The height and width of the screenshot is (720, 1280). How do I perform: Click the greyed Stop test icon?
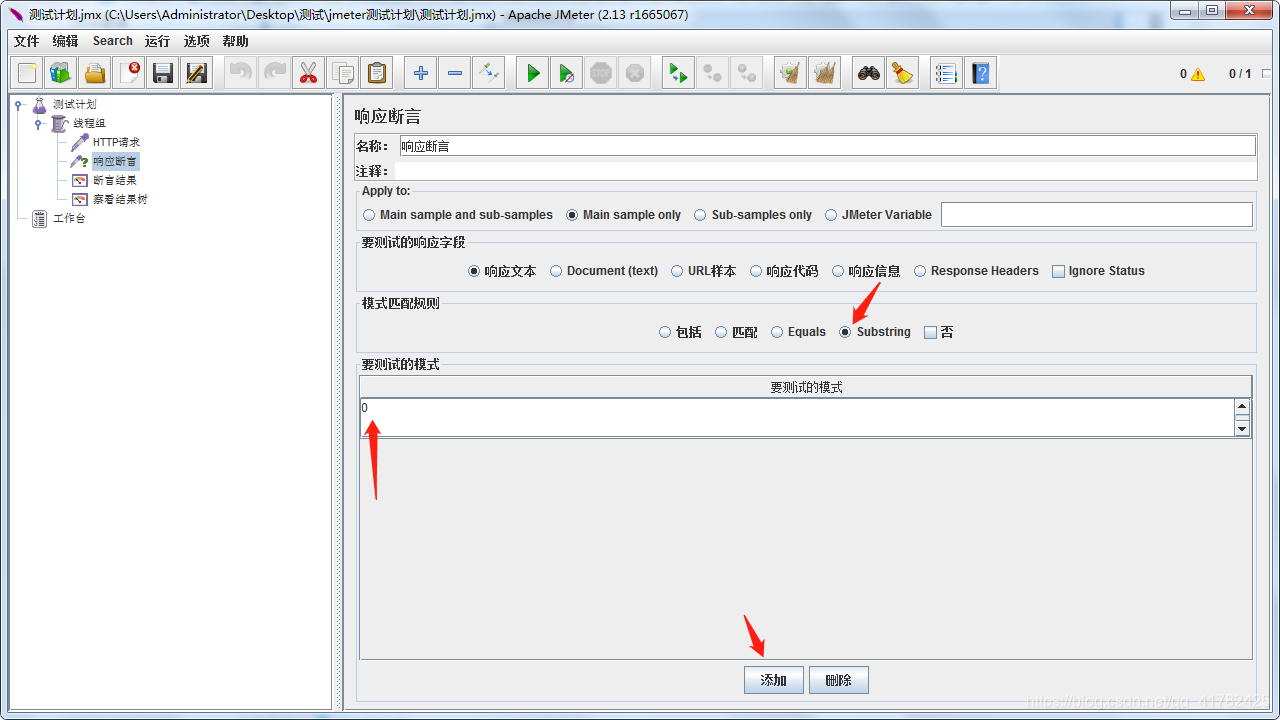(601, 73)
